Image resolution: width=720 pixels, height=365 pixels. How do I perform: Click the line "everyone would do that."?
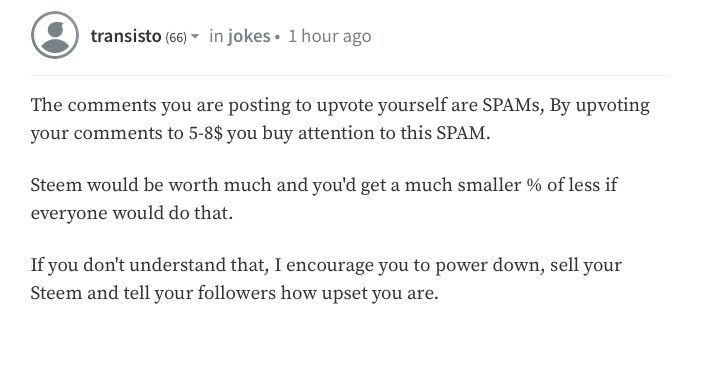(x=132, y=213)
